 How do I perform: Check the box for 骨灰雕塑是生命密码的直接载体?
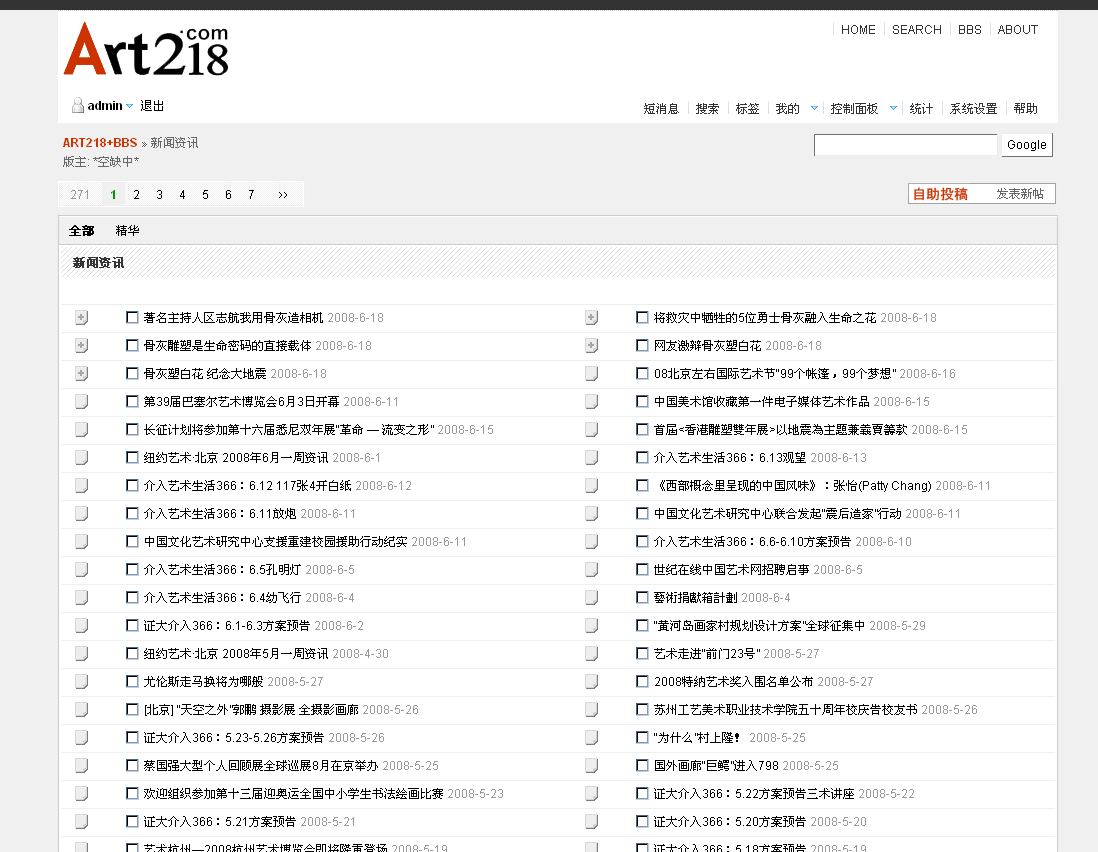pyautogui.click(x=132, y=345)
